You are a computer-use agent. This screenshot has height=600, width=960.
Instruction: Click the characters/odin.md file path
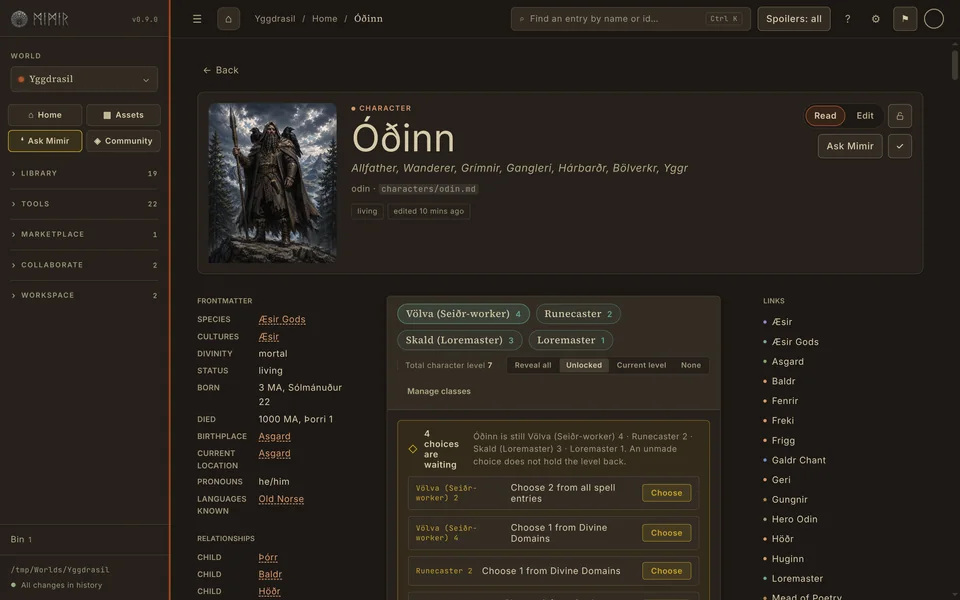click(x=428, y=189)
